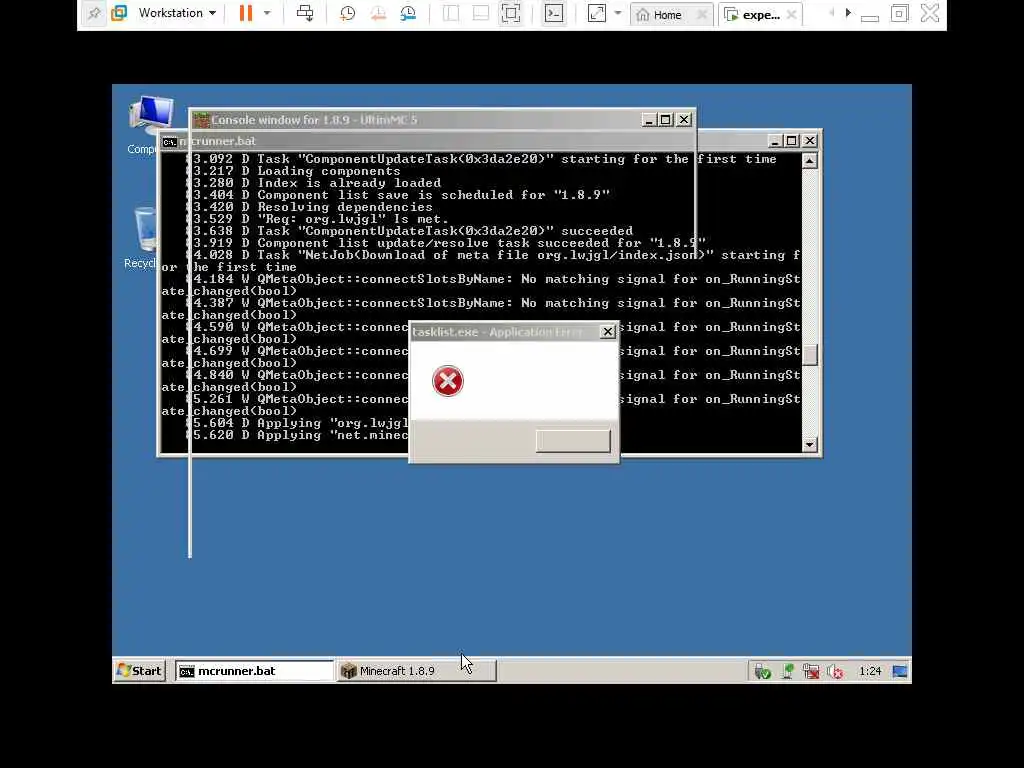Minimize the mcrunner.bat window
This screenshot has height=768, width=1024.
(775, 141)
